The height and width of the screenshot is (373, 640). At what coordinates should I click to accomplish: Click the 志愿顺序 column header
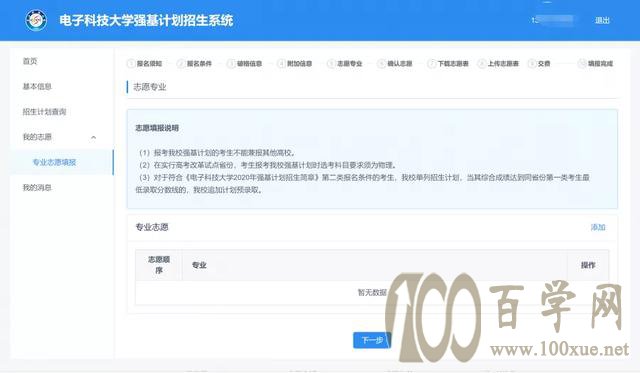pyautogui.click(x=159, y=265)
